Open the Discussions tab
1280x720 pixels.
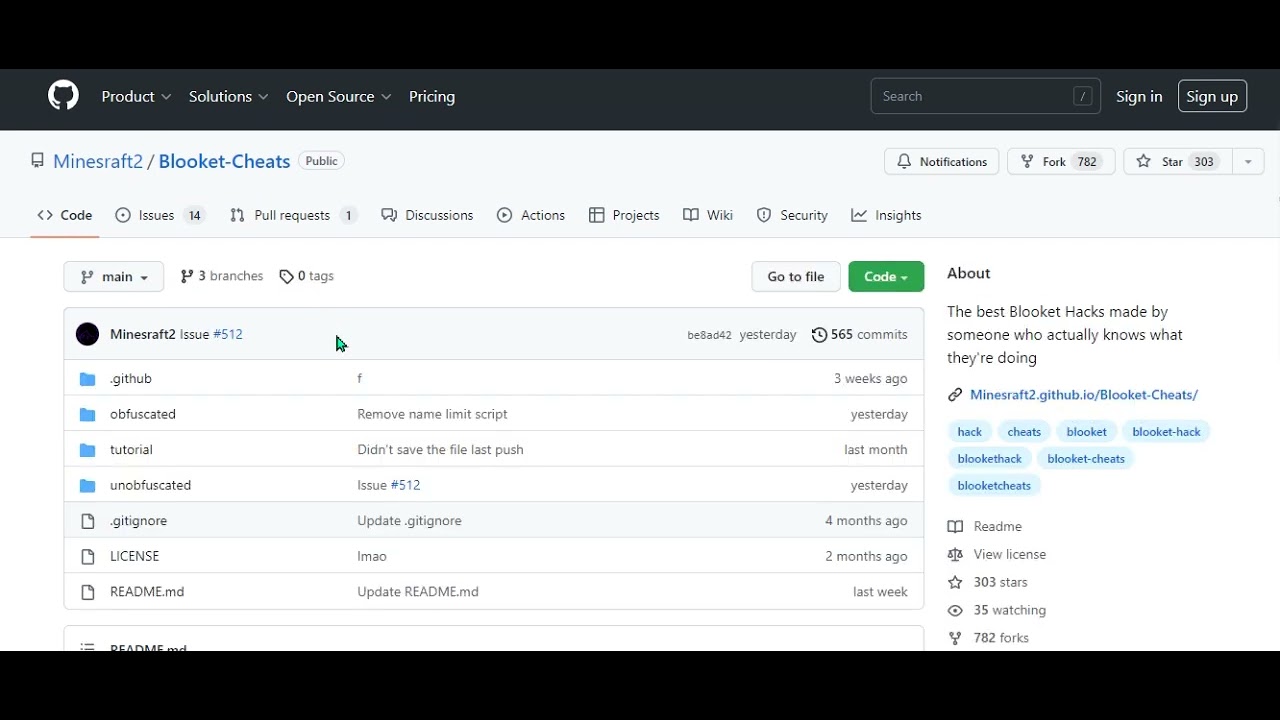coord(427,215)
